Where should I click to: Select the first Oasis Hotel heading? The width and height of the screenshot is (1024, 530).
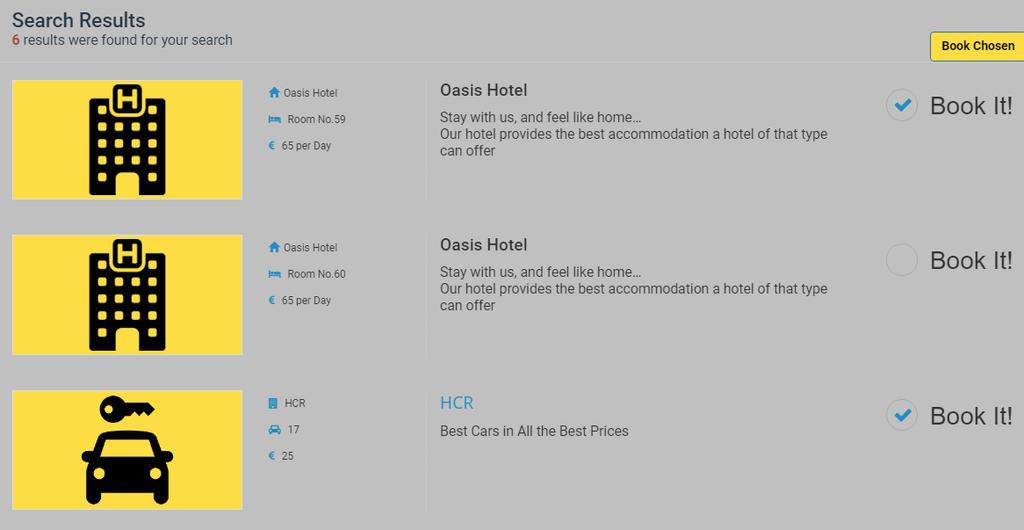point(483,90)
